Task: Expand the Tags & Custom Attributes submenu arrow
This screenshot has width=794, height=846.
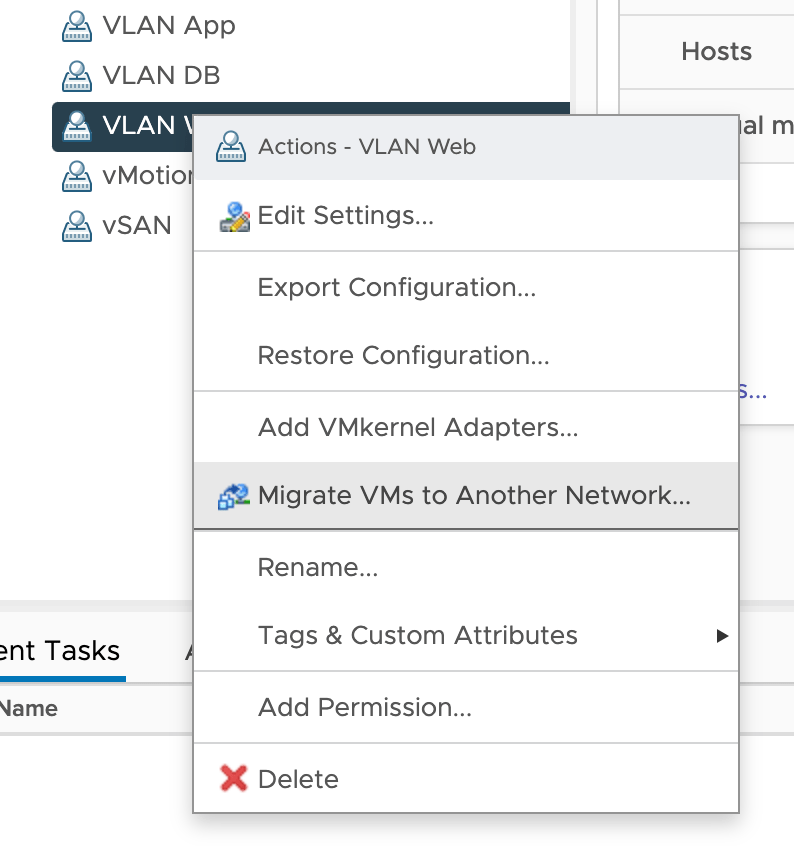Action: coord(722,636)
